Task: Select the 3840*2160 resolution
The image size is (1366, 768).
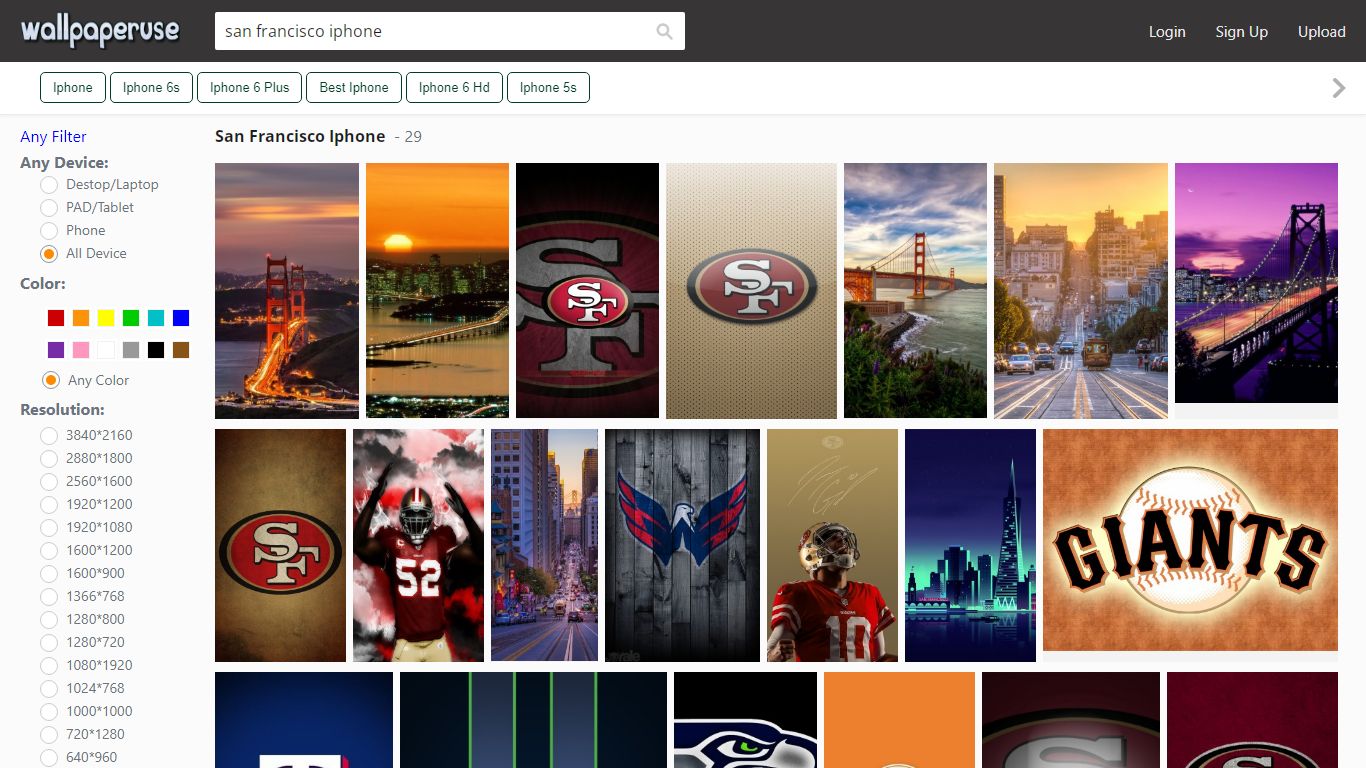Action: coord(49,435)
